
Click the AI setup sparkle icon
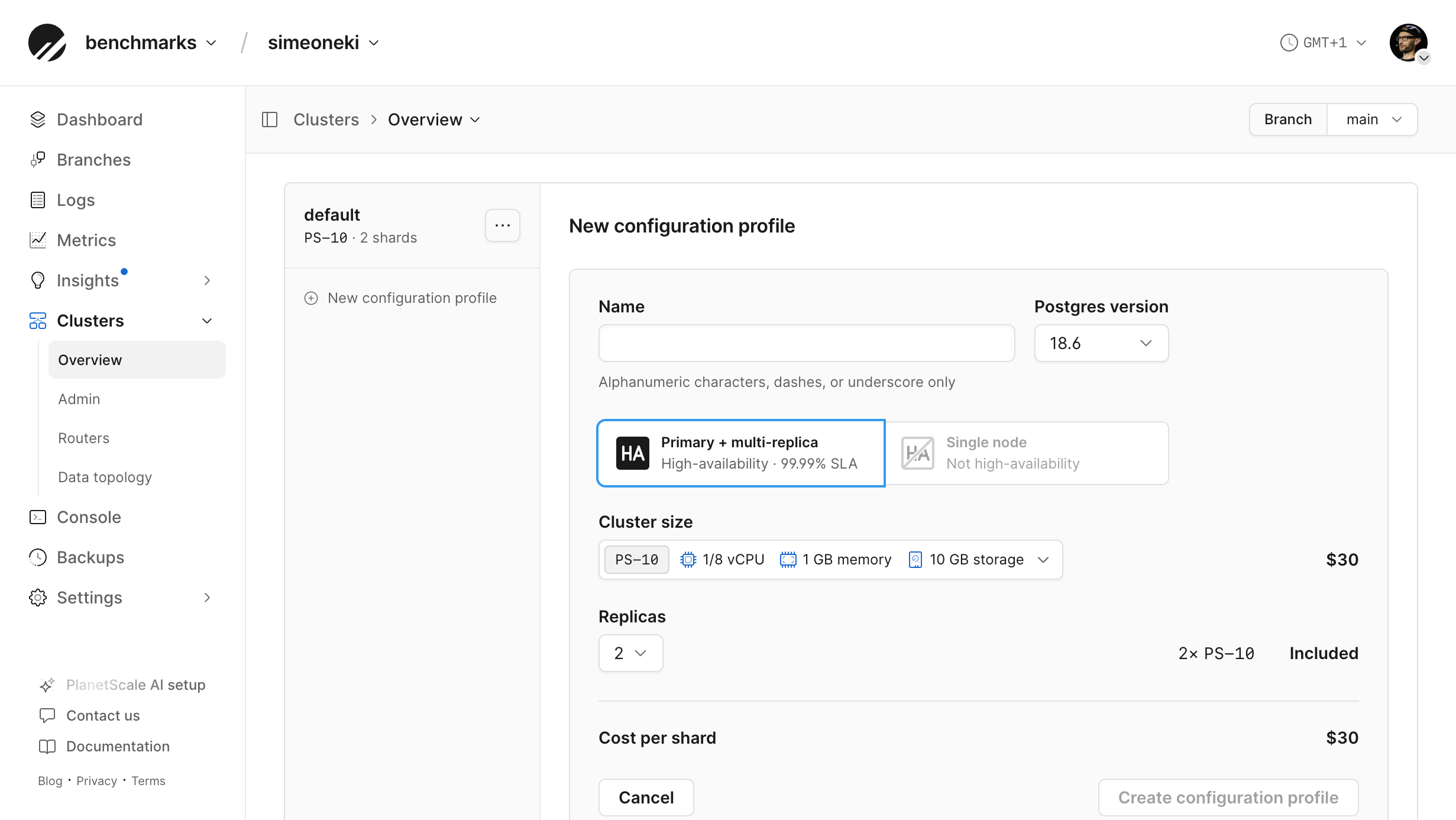[47, 685]
